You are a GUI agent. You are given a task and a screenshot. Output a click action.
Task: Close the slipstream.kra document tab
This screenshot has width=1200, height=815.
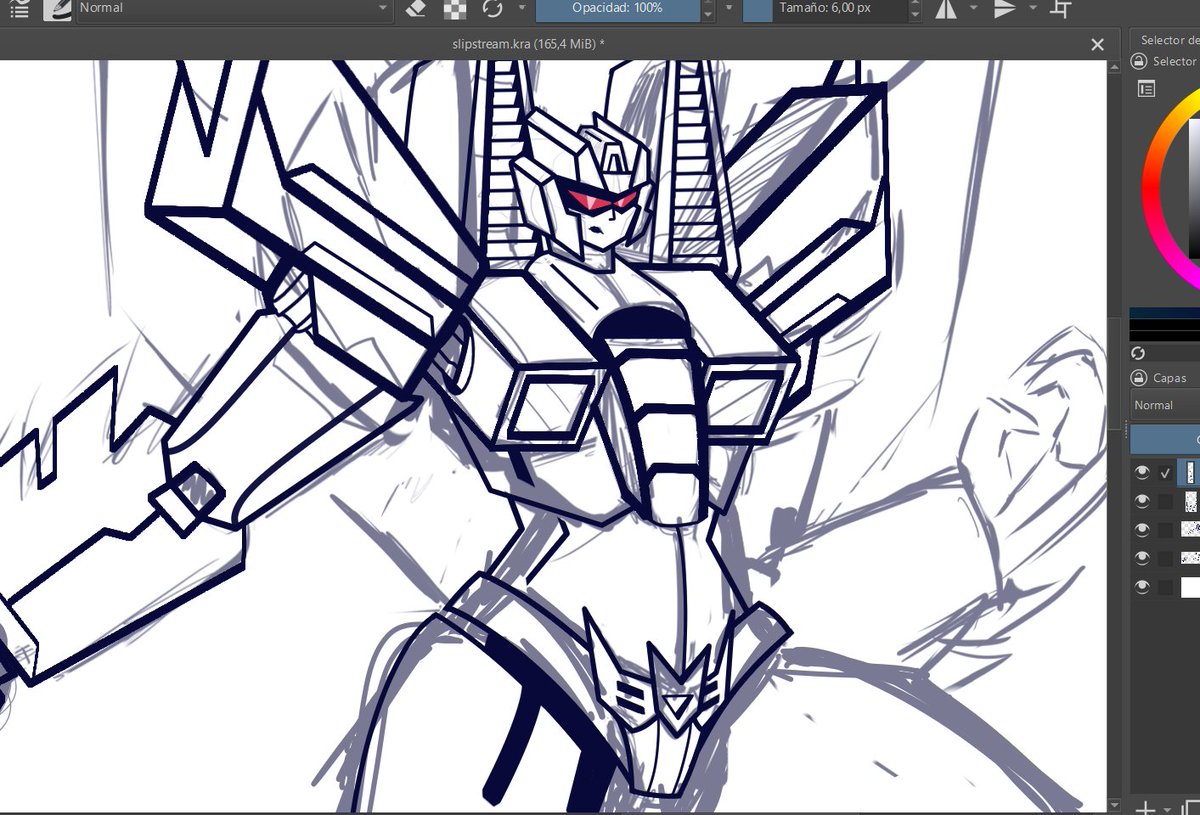1097,44
